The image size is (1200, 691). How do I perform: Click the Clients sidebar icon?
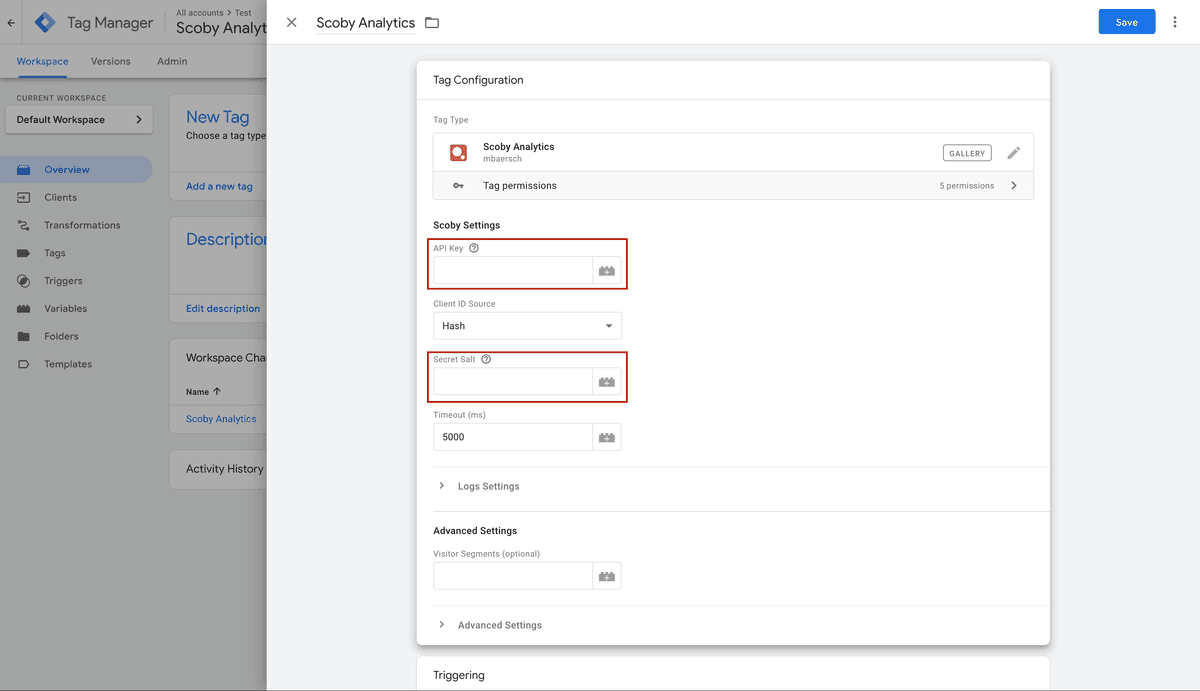23,198
